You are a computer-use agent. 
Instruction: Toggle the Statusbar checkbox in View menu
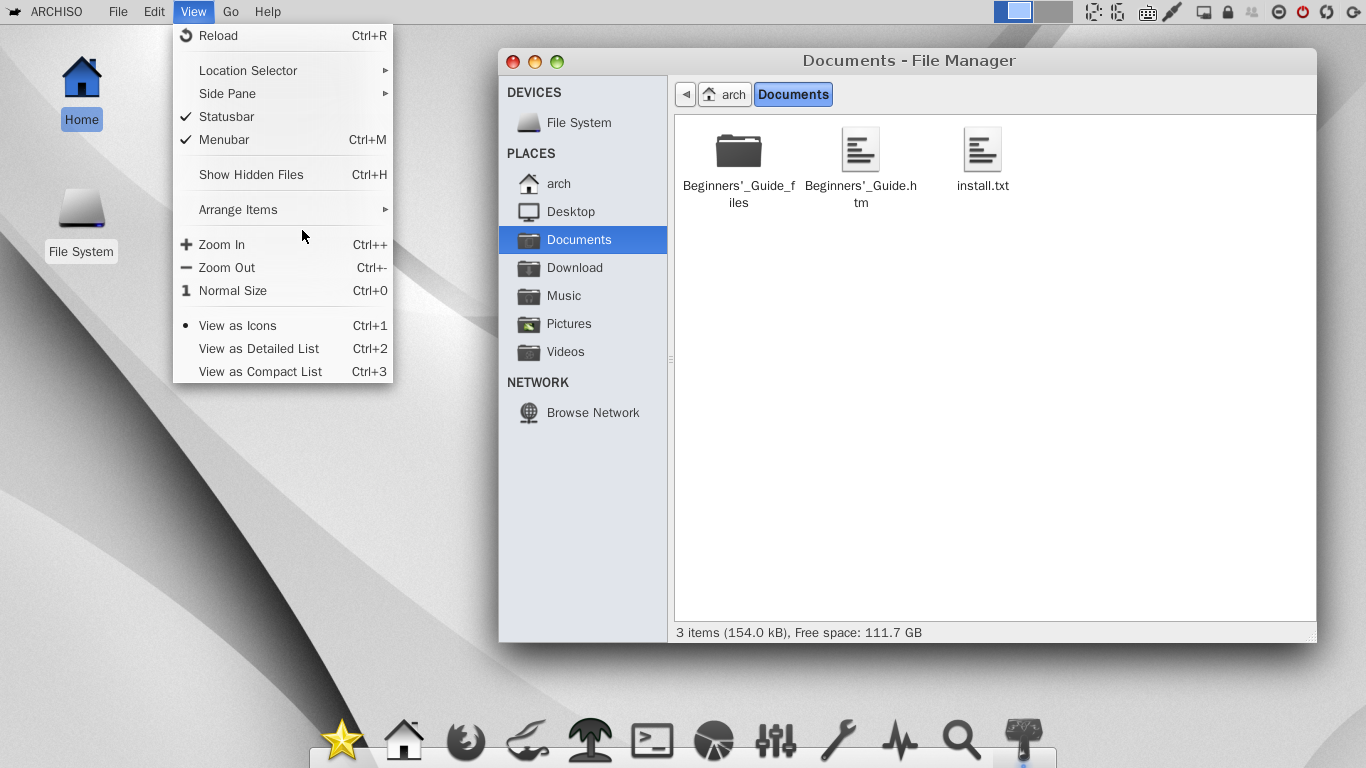[283, 117]
